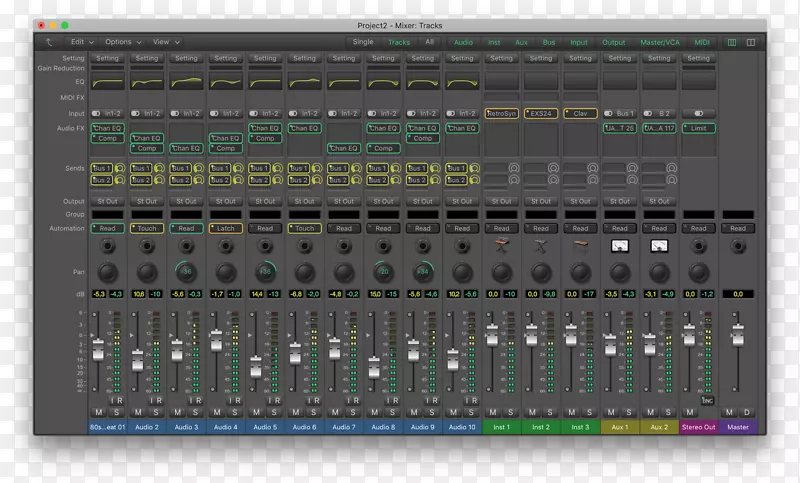800x483 pixels.
Task: Click the Inst 3 organ track icon
Action: [580, 246]
